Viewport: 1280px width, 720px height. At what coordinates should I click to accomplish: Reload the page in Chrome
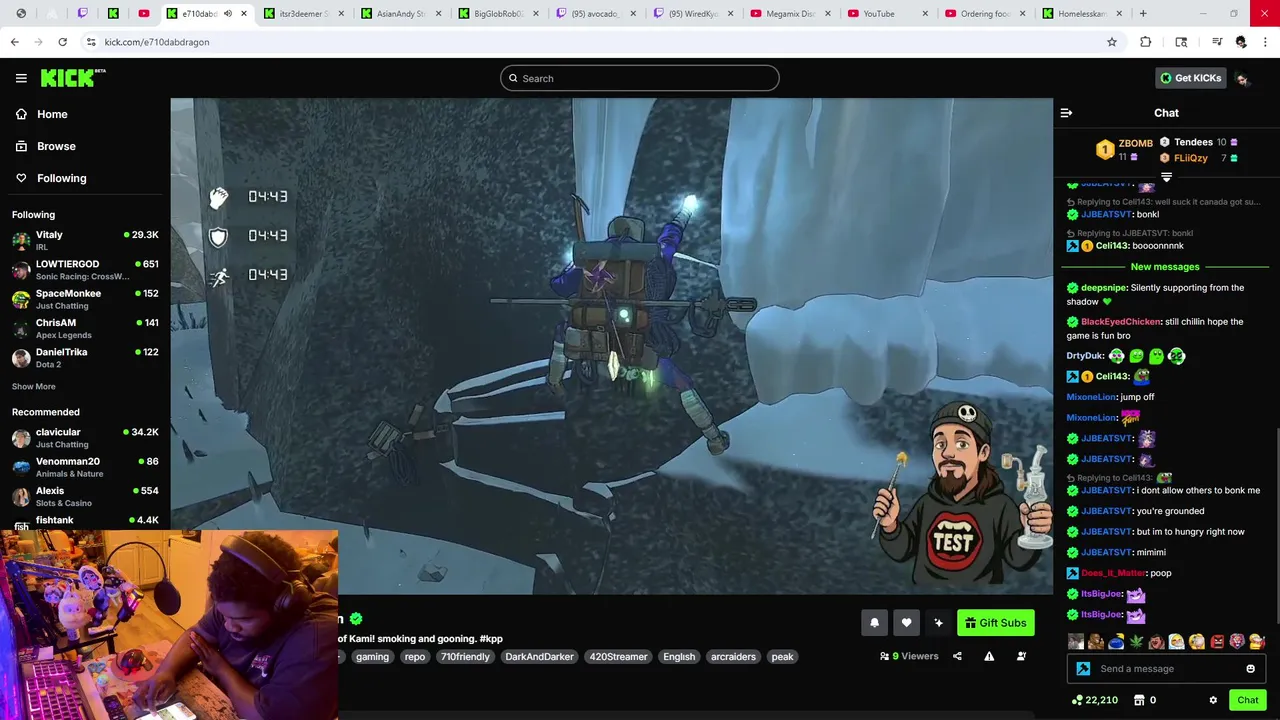click(62, 42)
